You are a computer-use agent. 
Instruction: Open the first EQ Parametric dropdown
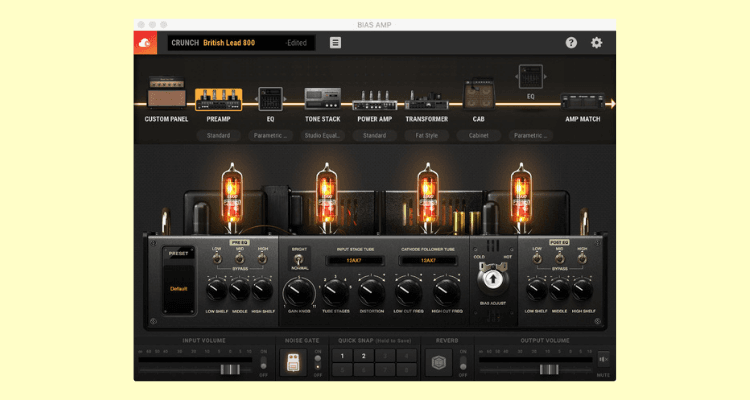pos(270,135)
